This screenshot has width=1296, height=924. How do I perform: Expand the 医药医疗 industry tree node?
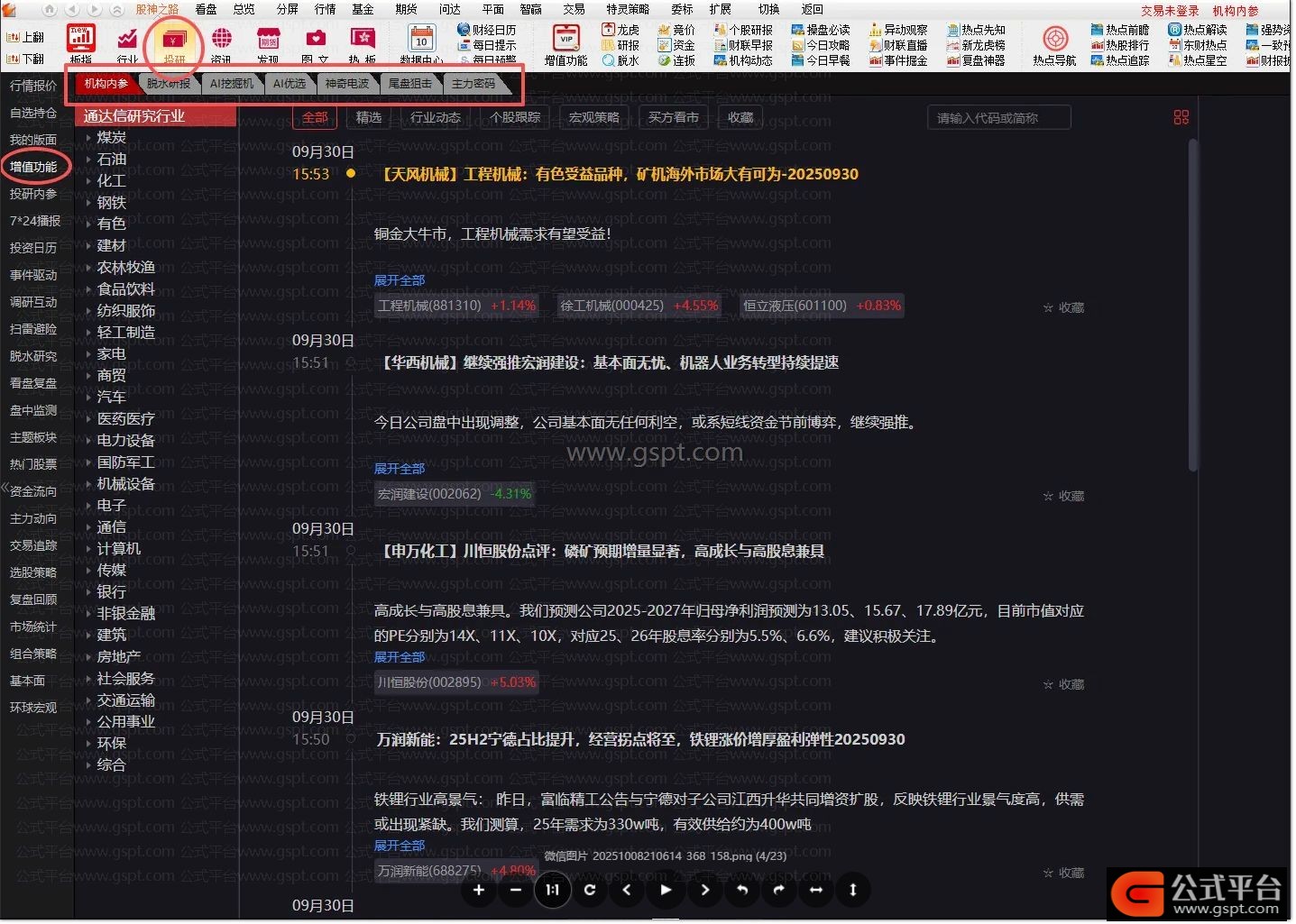click(89, 419)
